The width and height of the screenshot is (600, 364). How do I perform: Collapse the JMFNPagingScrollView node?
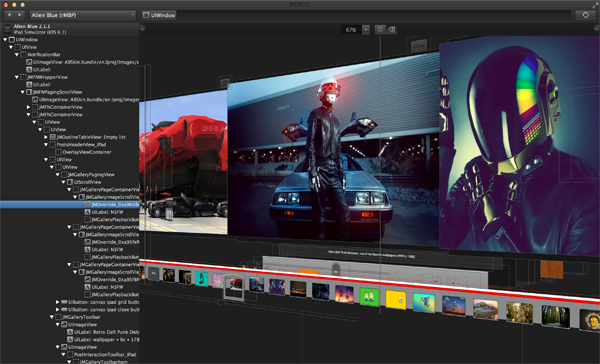pyautogui.click(x=23, y=92)
